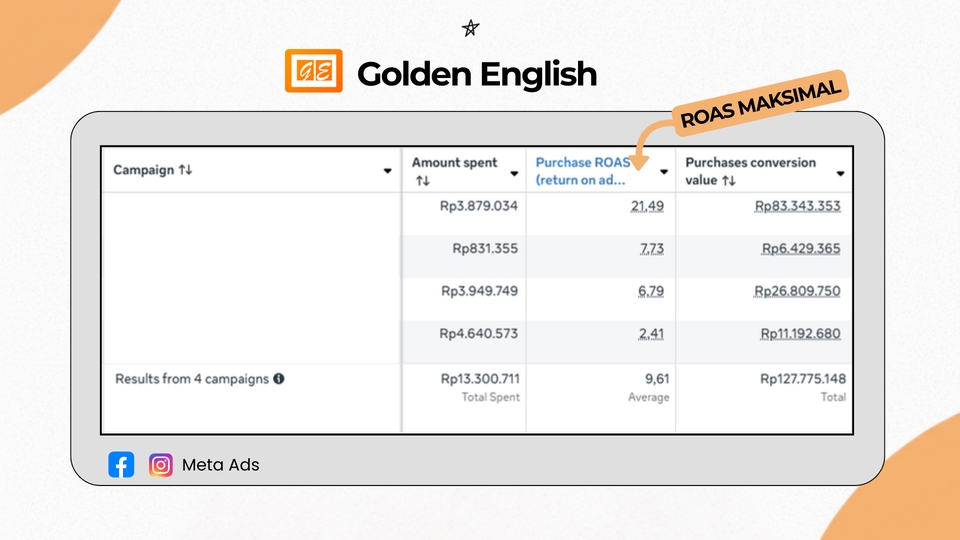The width and height of the screenshot is (960, 540).
Task: Click total spent Rp13.300.711
Action: pyautogui.click(x=481, y=379)
